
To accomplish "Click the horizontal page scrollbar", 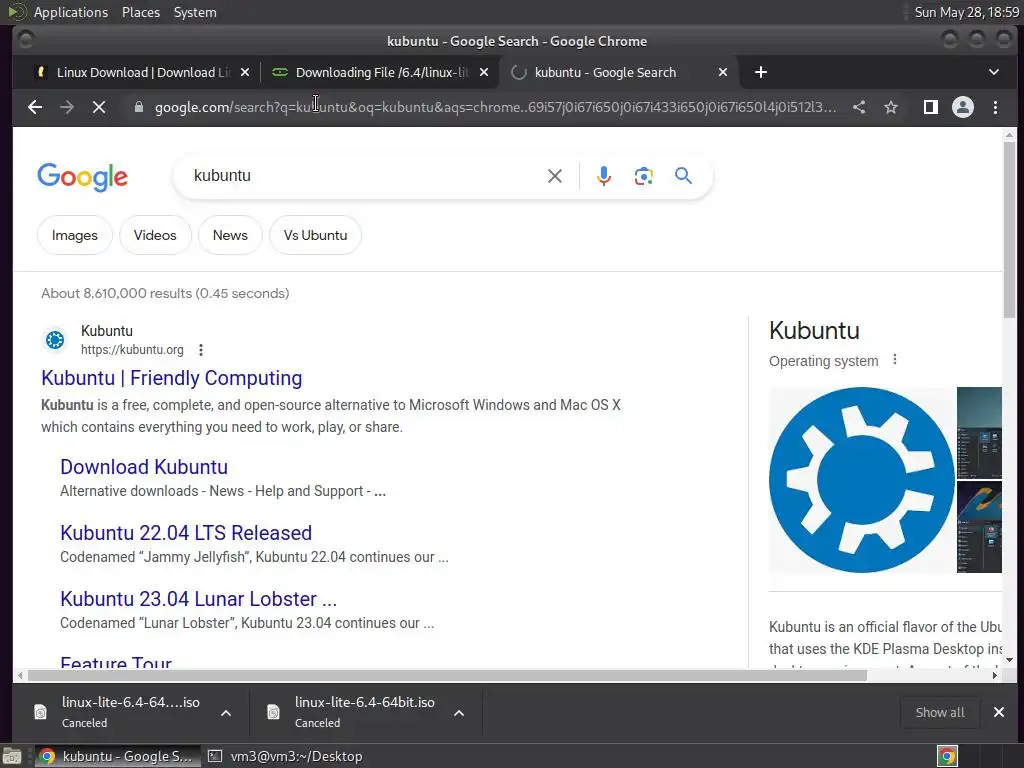I will pos(447,675).
